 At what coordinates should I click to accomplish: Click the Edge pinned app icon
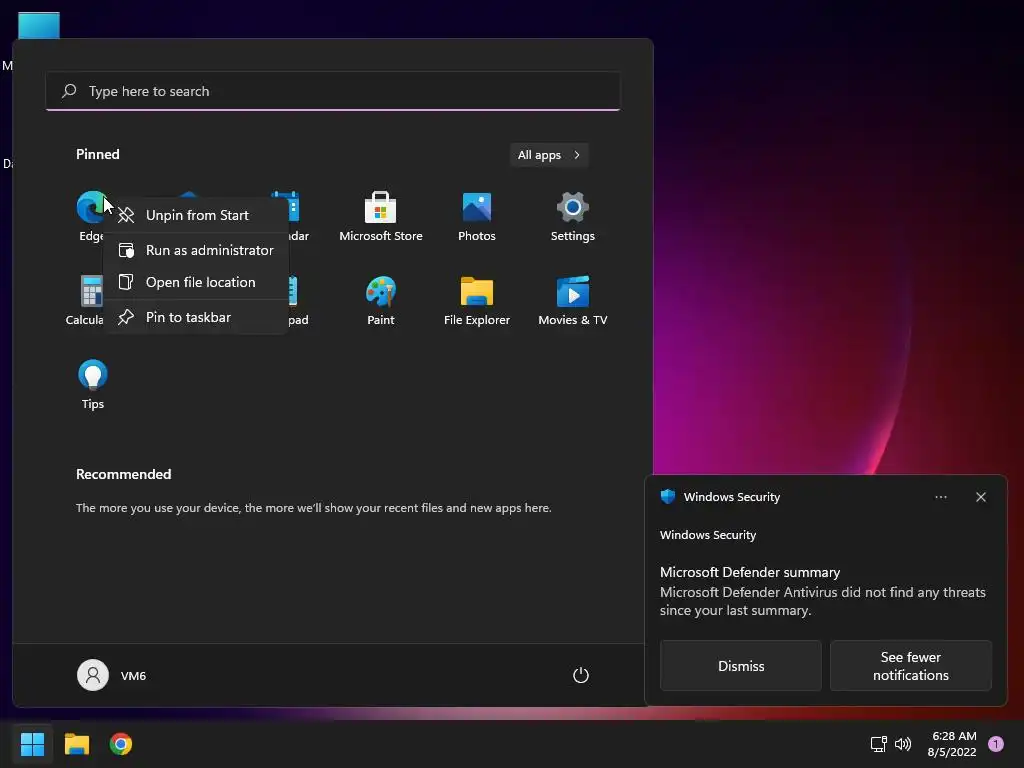[x=89, y=209]
